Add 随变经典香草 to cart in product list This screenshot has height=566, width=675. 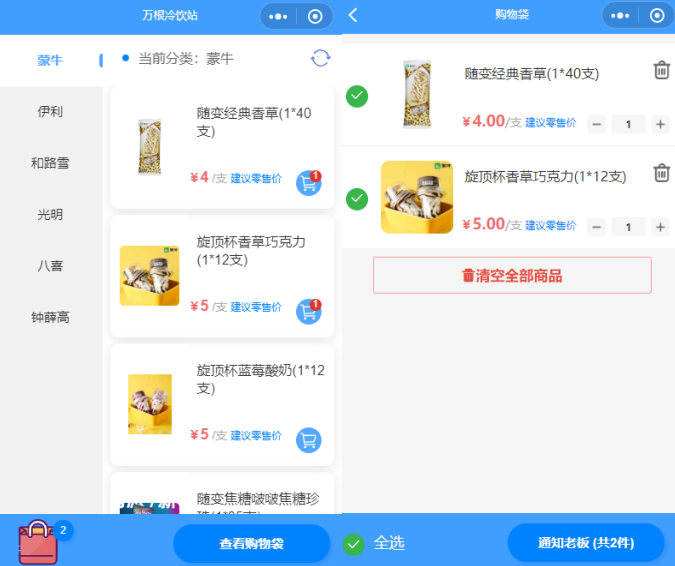309,183
